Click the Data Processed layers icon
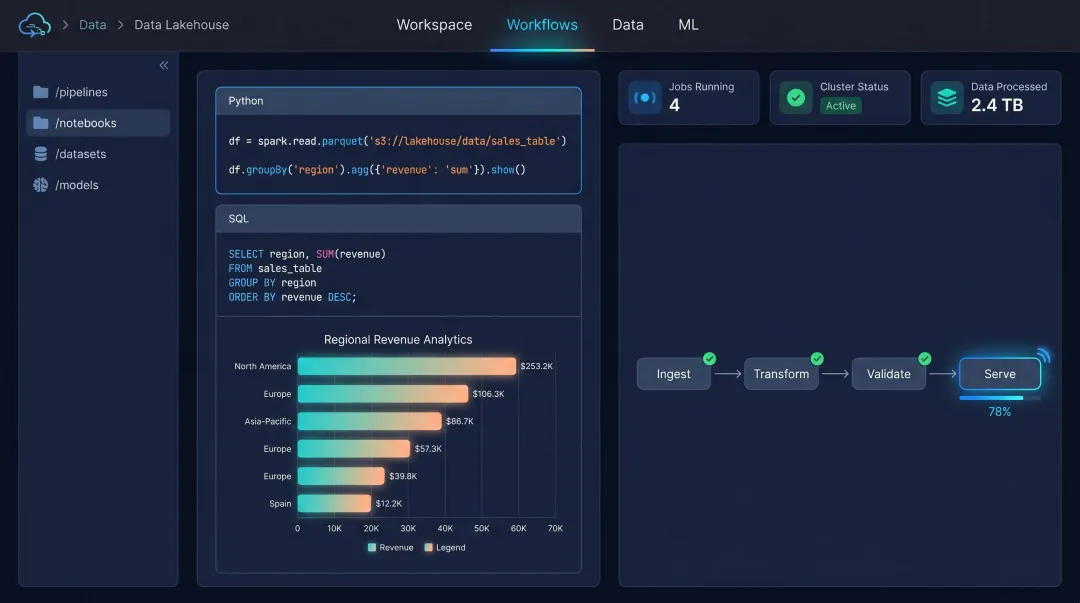This screenshot has width=1080, height=603. click(946, 98)
